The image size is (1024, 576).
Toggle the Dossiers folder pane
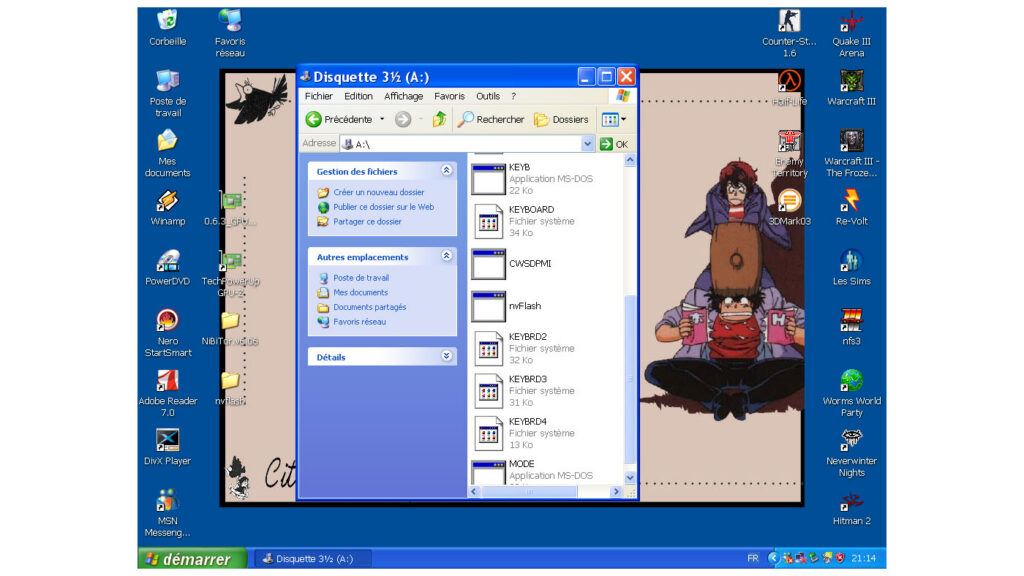(561, 119)
